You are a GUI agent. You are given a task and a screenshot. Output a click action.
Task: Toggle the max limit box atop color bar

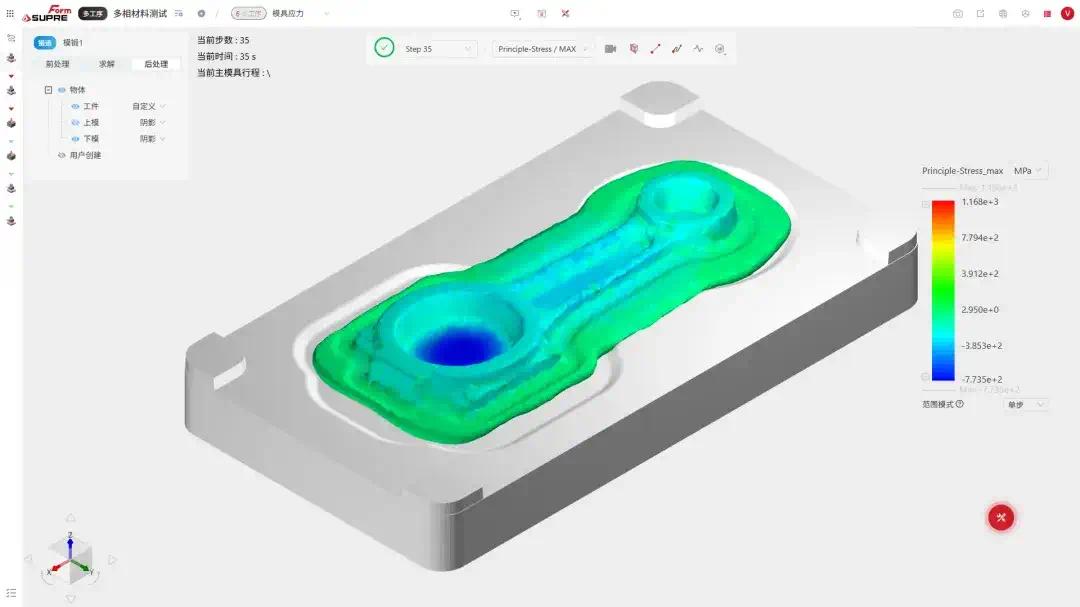pos(926,205)
